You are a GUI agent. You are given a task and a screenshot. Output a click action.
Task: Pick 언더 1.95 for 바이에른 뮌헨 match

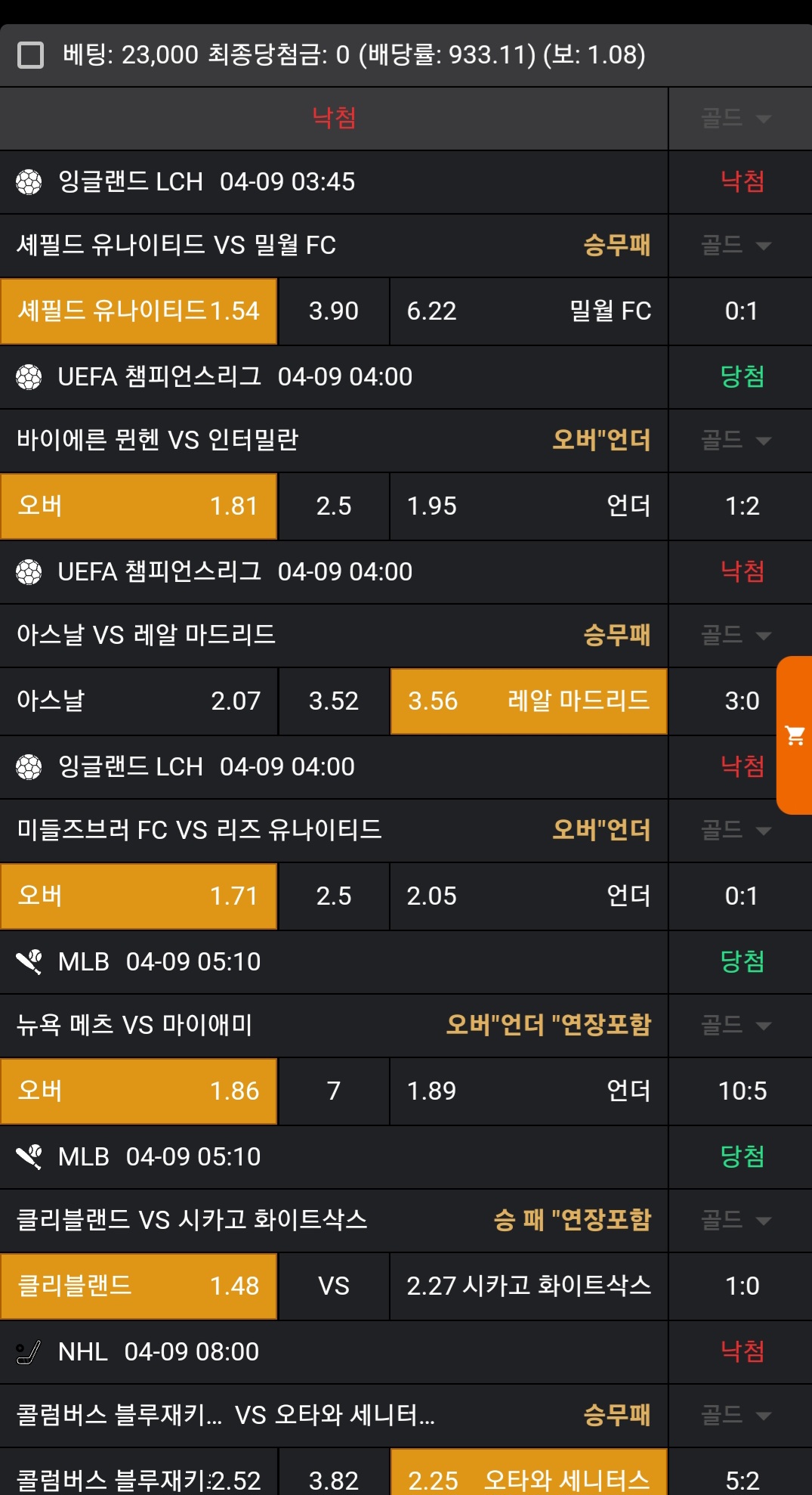tap(529, 506)
